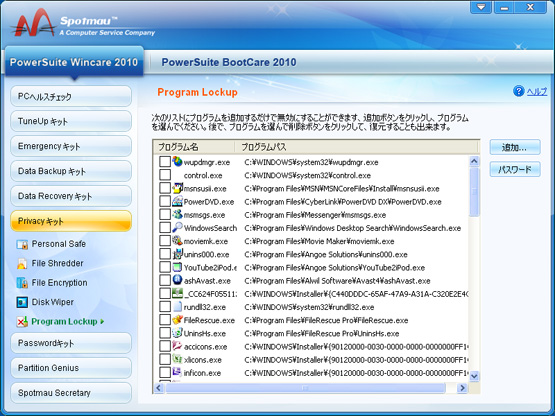This screenshot has width=555, height=416.
Task: Click the Program Lockup icon in sidebar
Action: 22,321
